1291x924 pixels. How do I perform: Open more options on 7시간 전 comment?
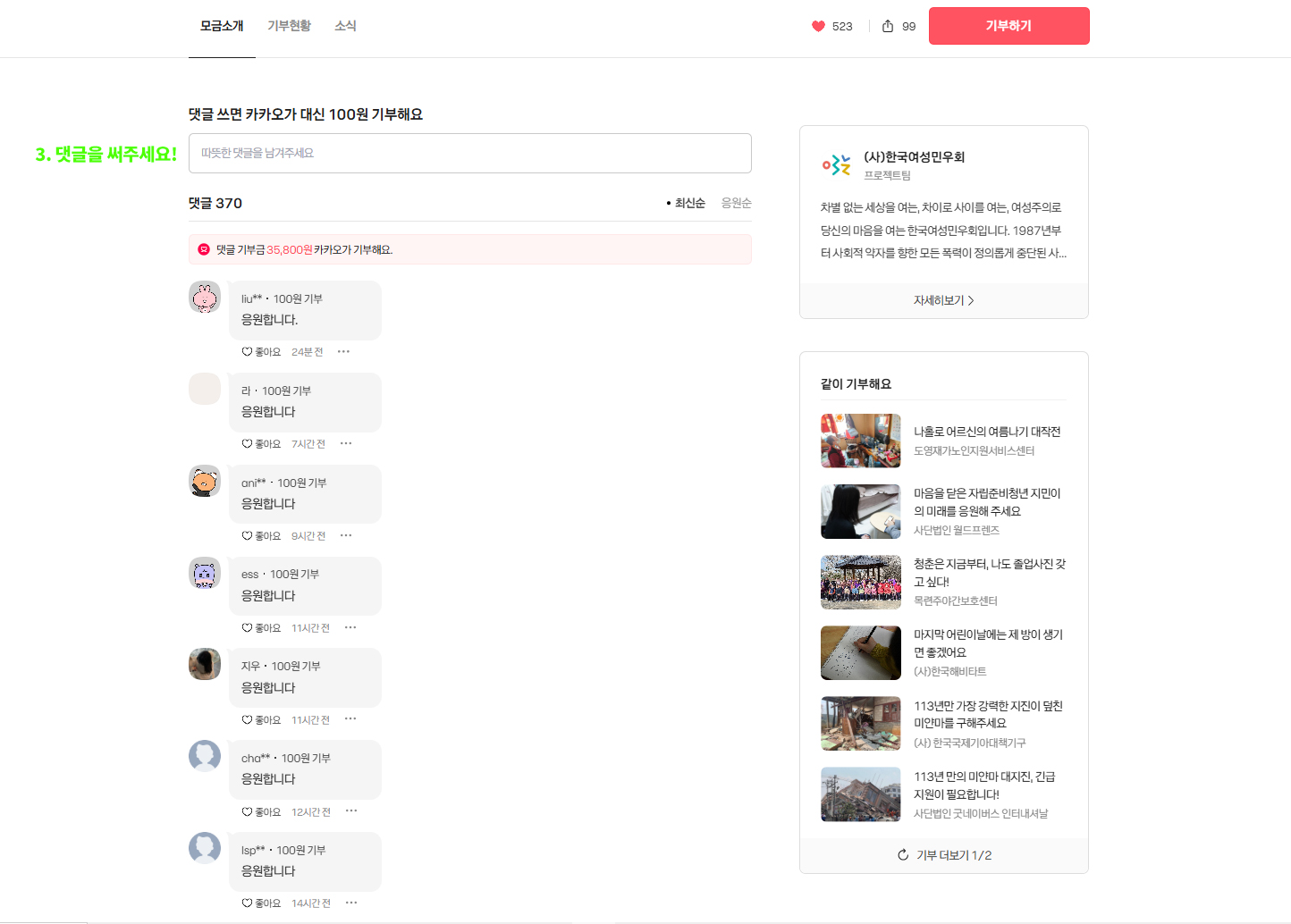click(x=346, y=444)
